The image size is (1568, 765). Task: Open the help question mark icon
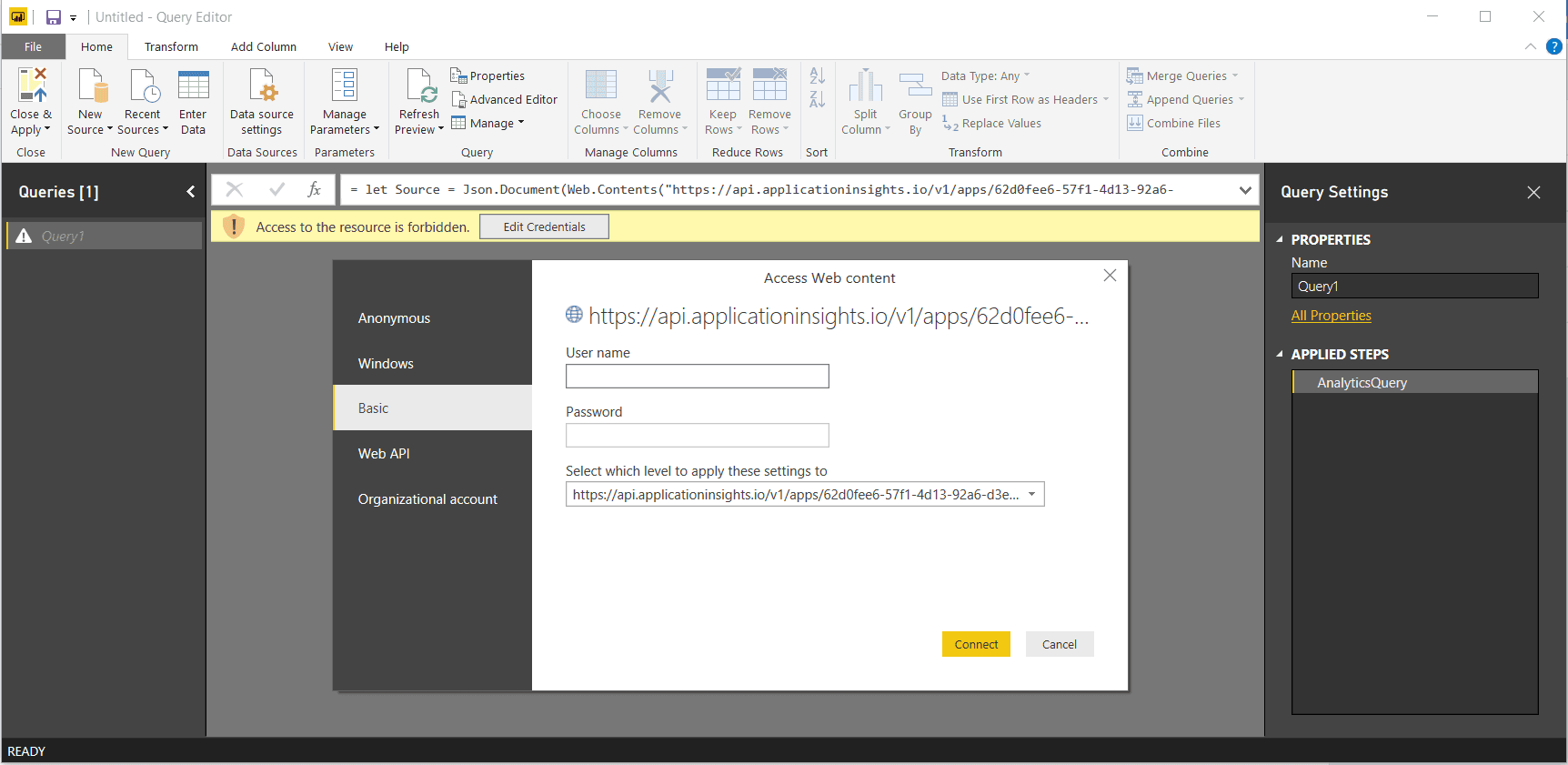(x=1554, y=46)
